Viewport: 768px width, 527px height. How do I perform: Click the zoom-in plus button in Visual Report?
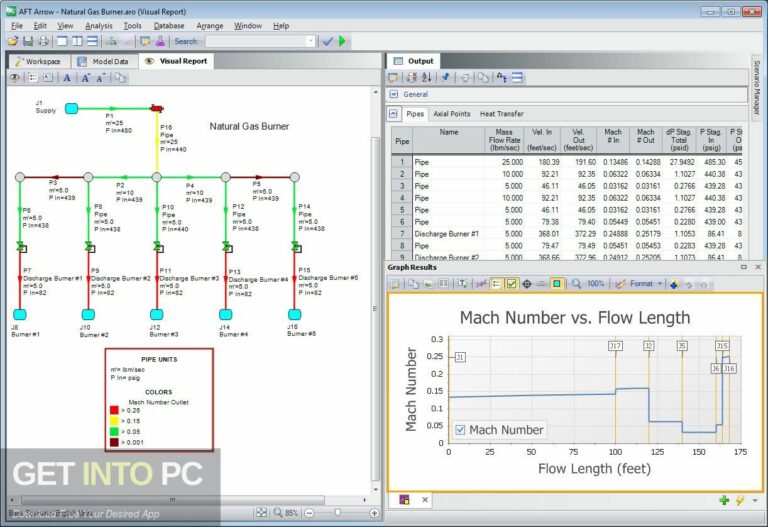click(374, 513)
